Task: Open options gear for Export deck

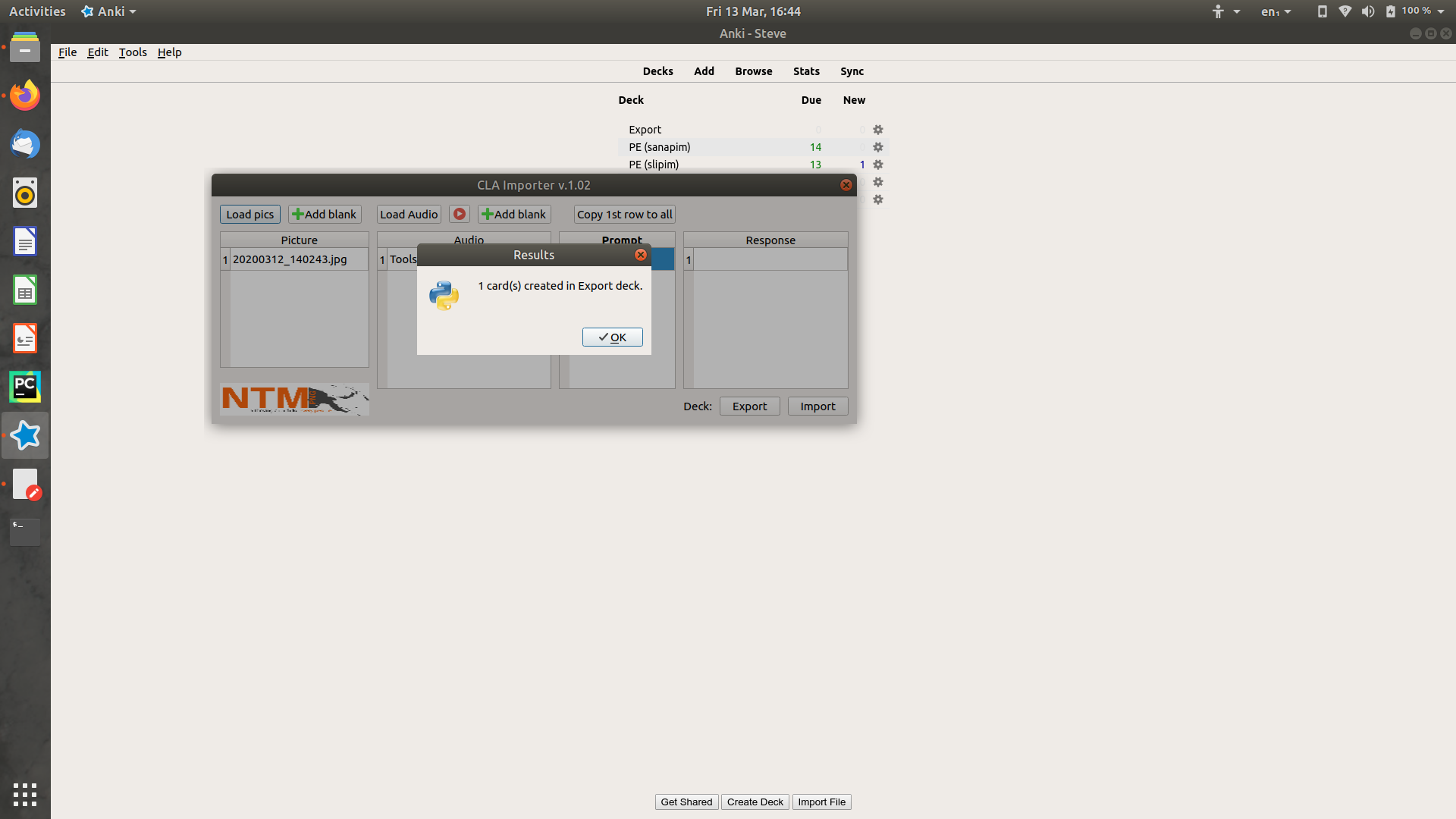Action: pyautogui.click(x=878, y=130)
